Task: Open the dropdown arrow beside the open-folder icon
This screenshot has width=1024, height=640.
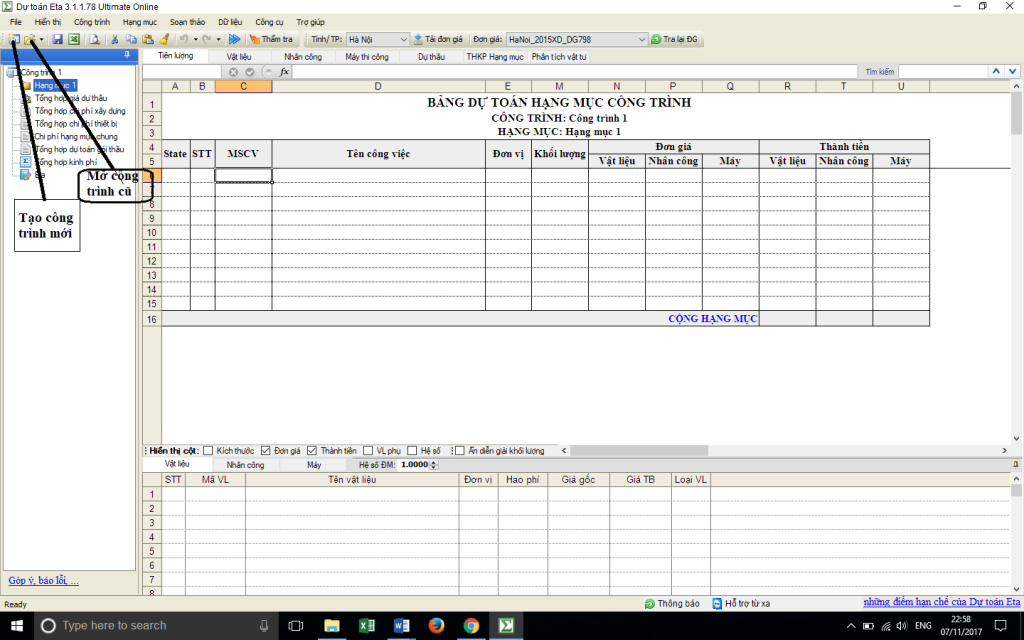Action: coord(42,39)
